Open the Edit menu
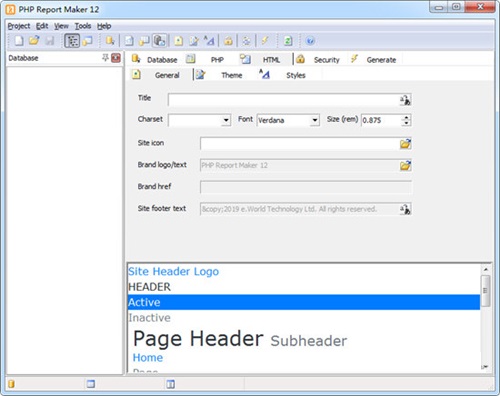The image size is (500, 396). click(42, 26)
